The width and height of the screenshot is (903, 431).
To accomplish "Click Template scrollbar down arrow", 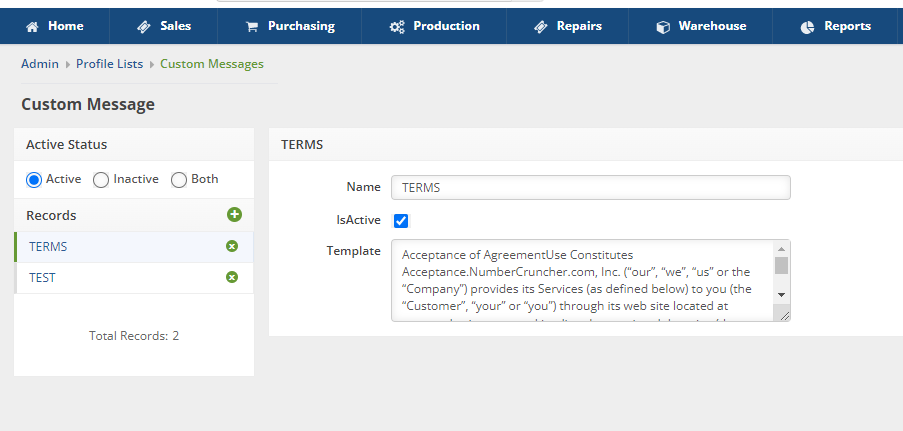I will [x=781, y=294].
